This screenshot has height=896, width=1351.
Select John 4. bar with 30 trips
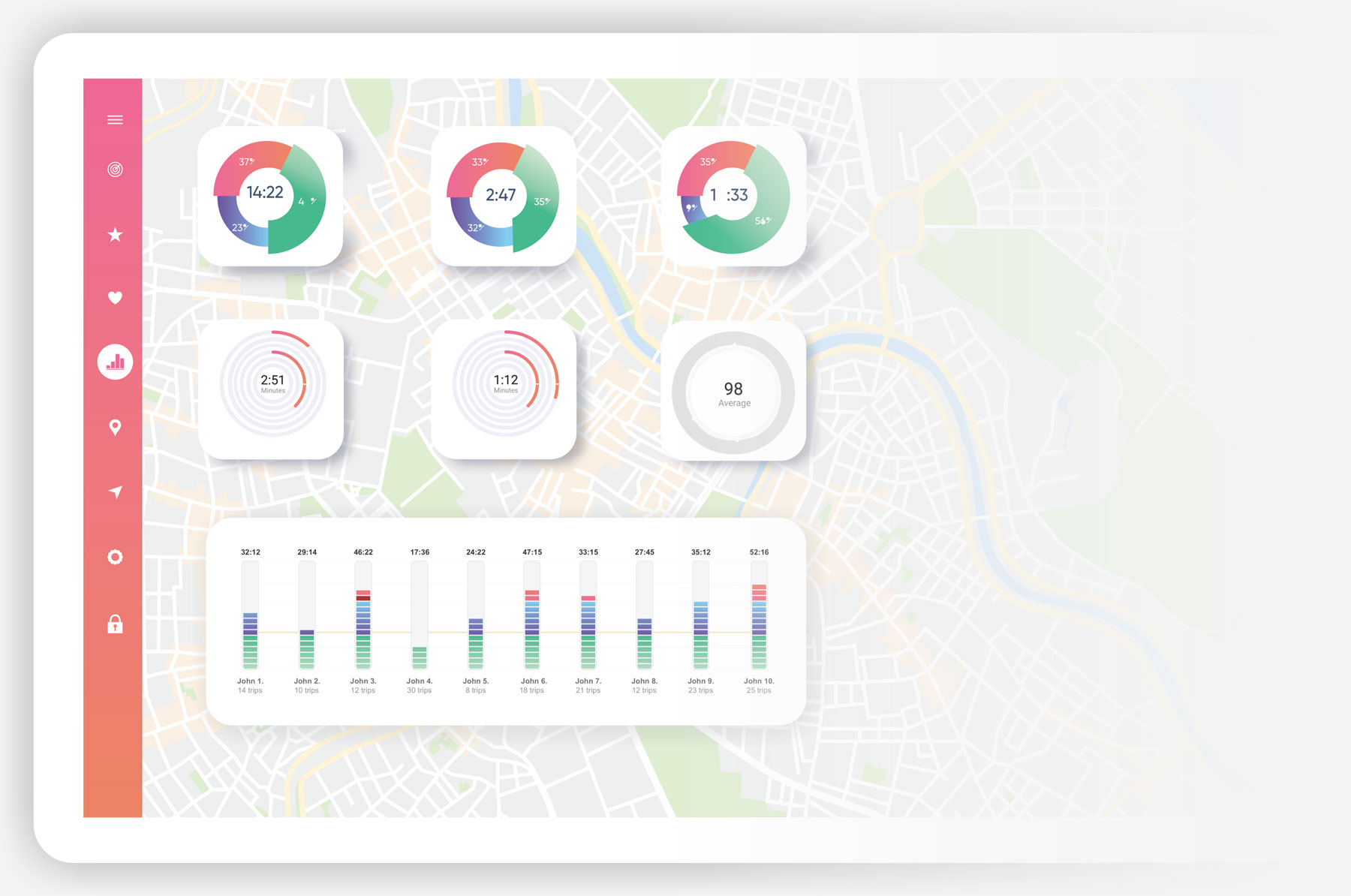point(420,615)
